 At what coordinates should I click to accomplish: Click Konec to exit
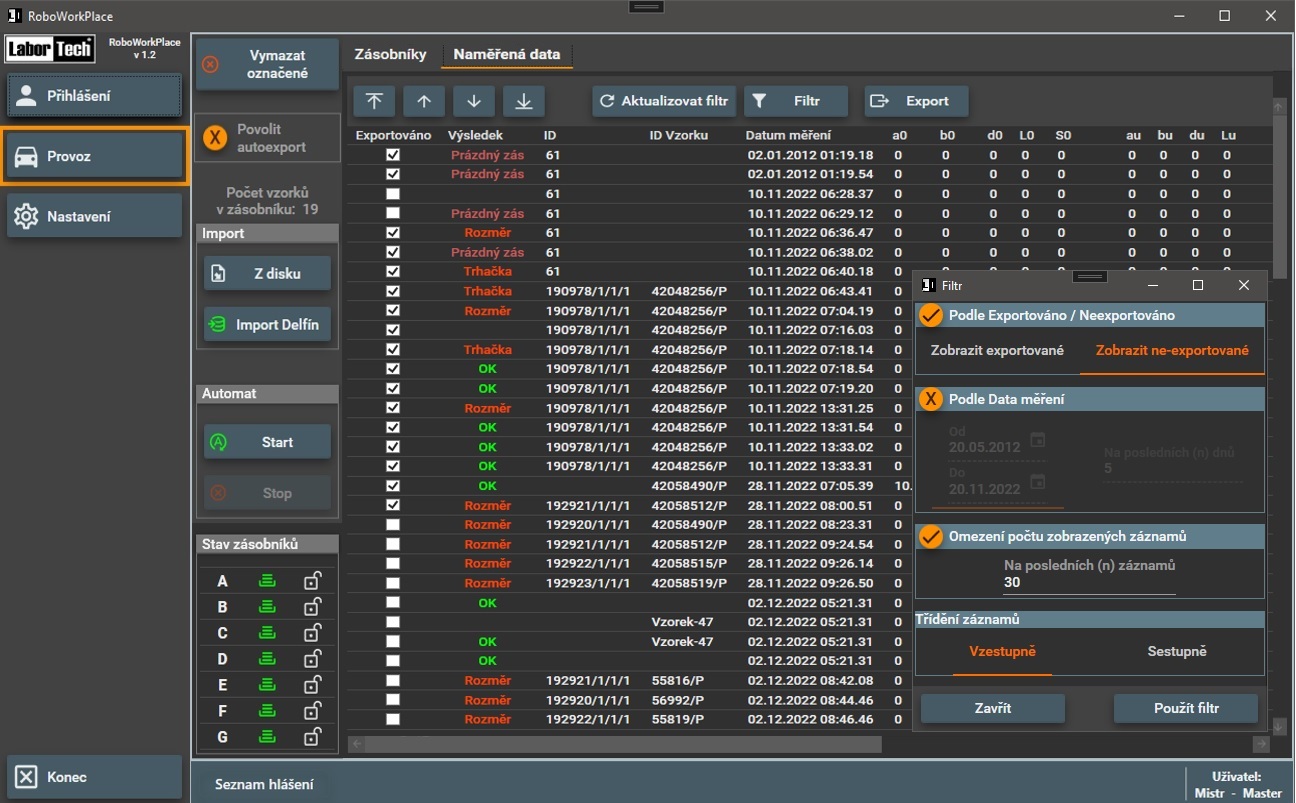click(95, 777)
